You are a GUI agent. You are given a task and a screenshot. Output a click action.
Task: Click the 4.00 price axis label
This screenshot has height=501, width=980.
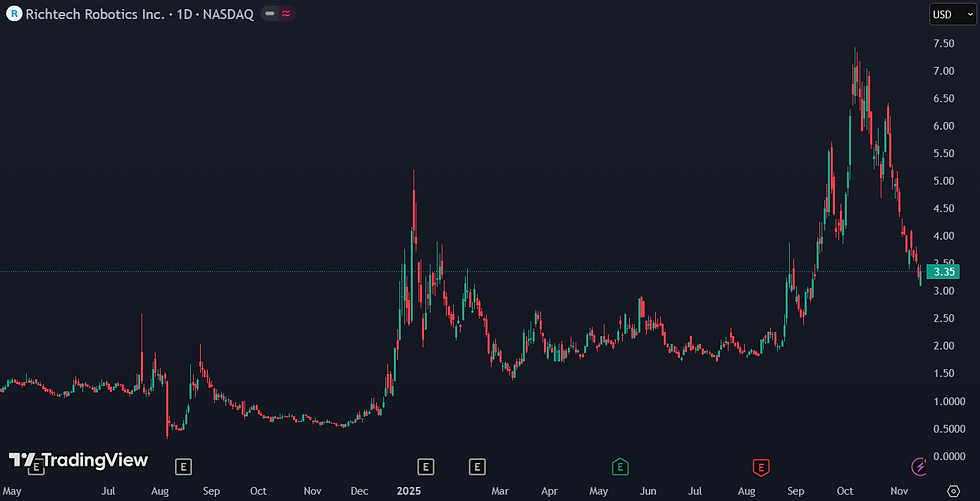coord(944,236)
